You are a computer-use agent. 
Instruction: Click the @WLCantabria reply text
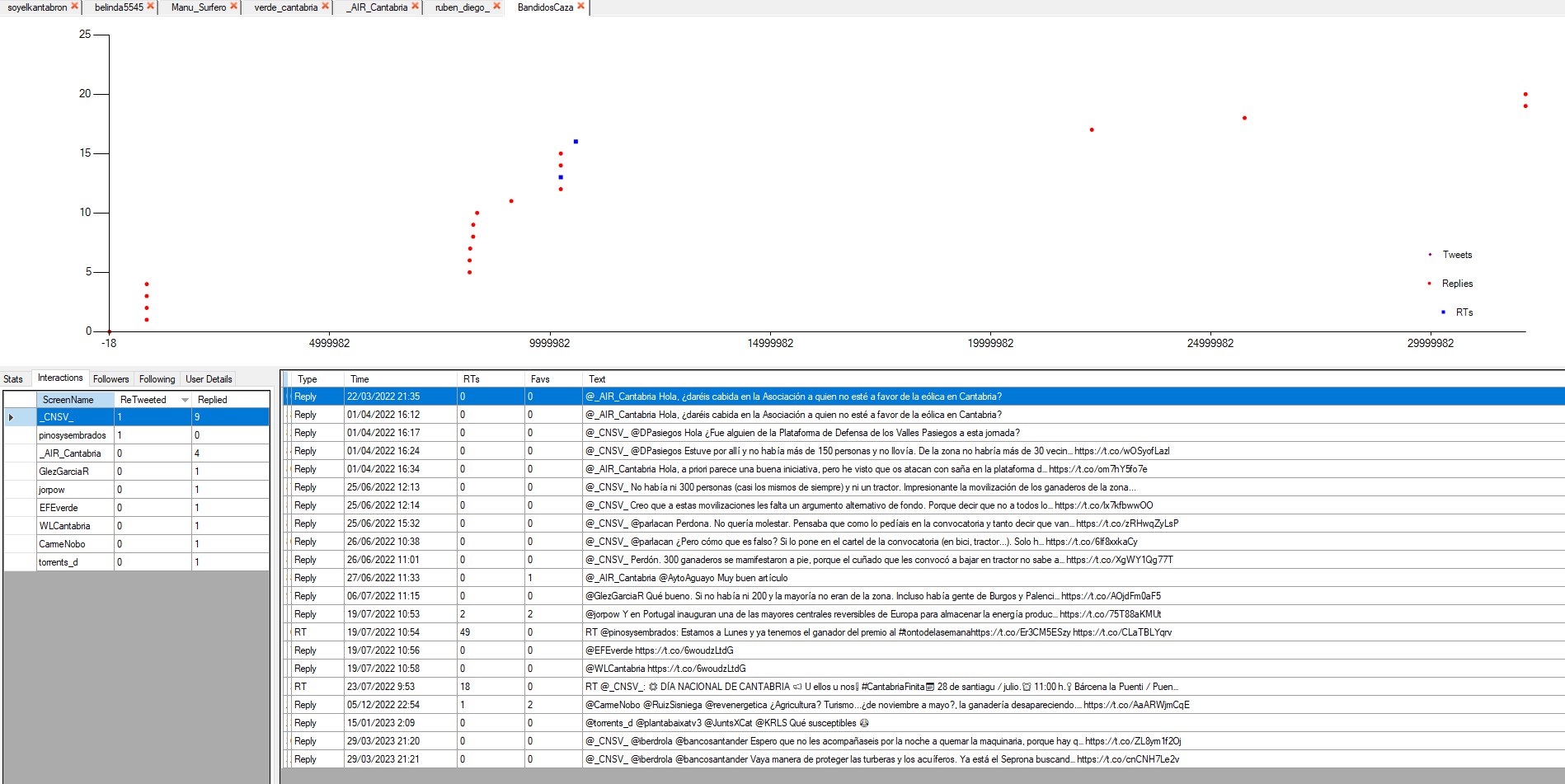pos(665,669)
